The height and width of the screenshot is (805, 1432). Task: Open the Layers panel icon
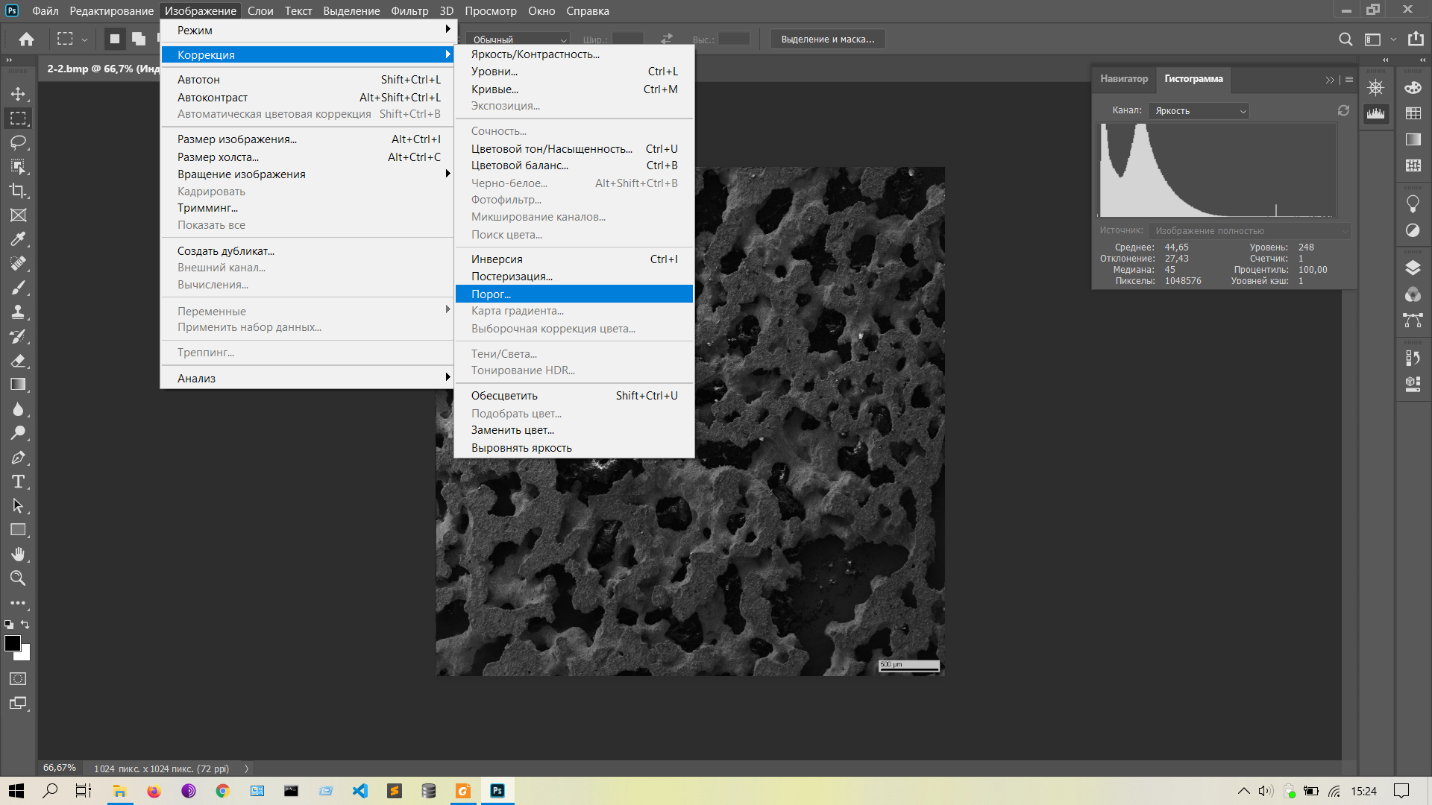tap(1413, 267)
